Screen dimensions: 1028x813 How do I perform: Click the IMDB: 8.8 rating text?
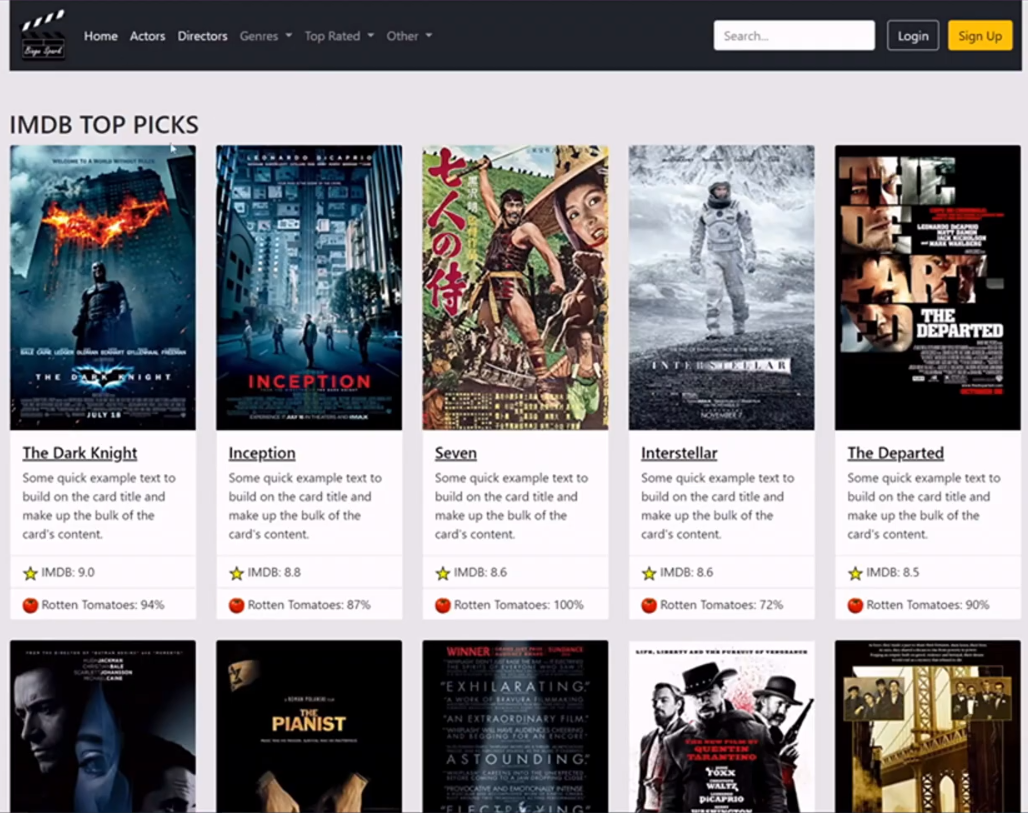point(274,572)
